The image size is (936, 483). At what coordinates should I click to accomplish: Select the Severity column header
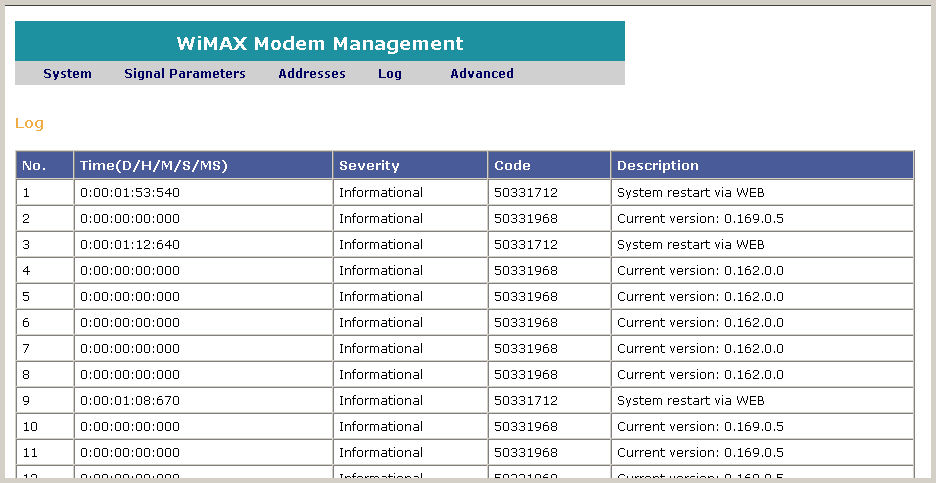click(368, 165)
